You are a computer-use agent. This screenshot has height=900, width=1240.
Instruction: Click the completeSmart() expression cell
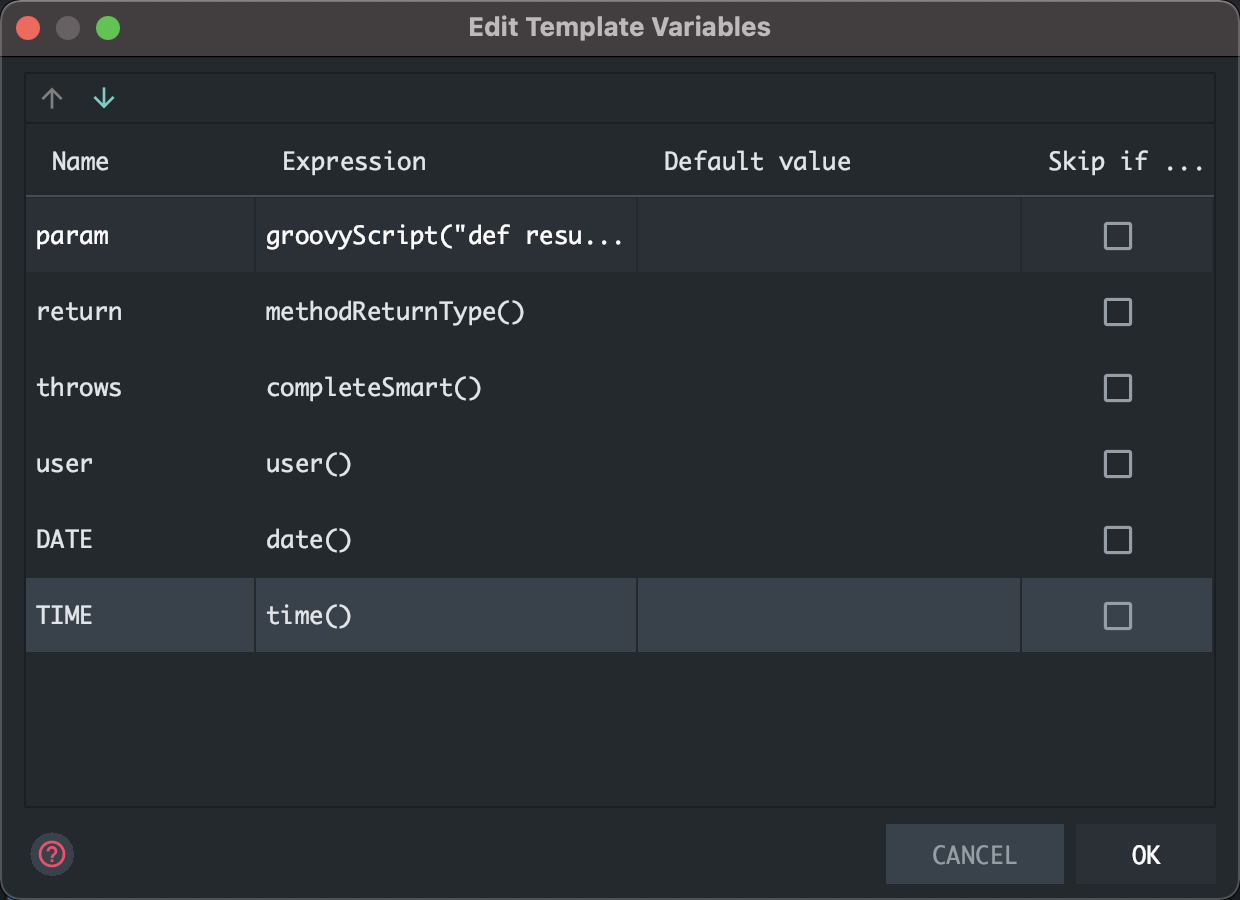(x=374, y=388)
